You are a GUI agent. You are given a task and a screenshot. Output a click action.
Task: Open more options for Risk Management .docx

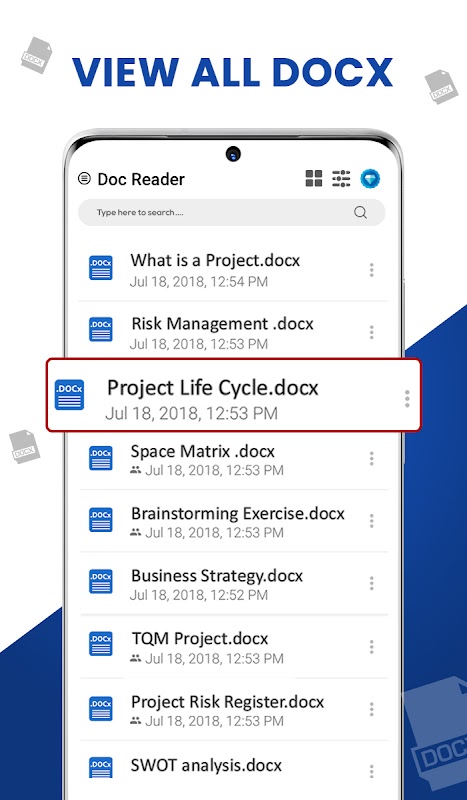pyautogui.click(x=372, y=333)
